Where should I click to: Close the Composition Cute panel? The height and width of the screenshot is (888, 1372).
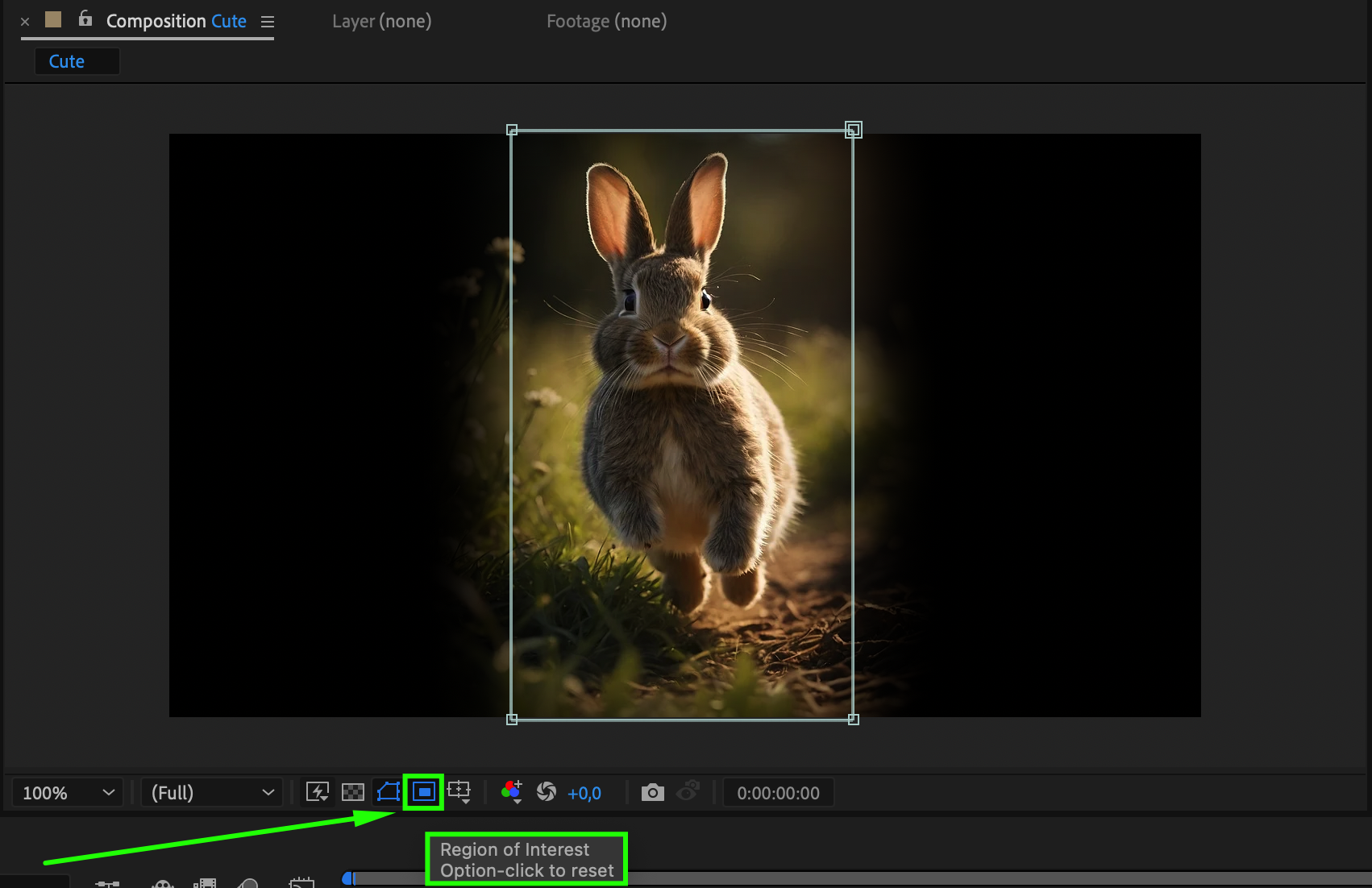pos(25,22)
